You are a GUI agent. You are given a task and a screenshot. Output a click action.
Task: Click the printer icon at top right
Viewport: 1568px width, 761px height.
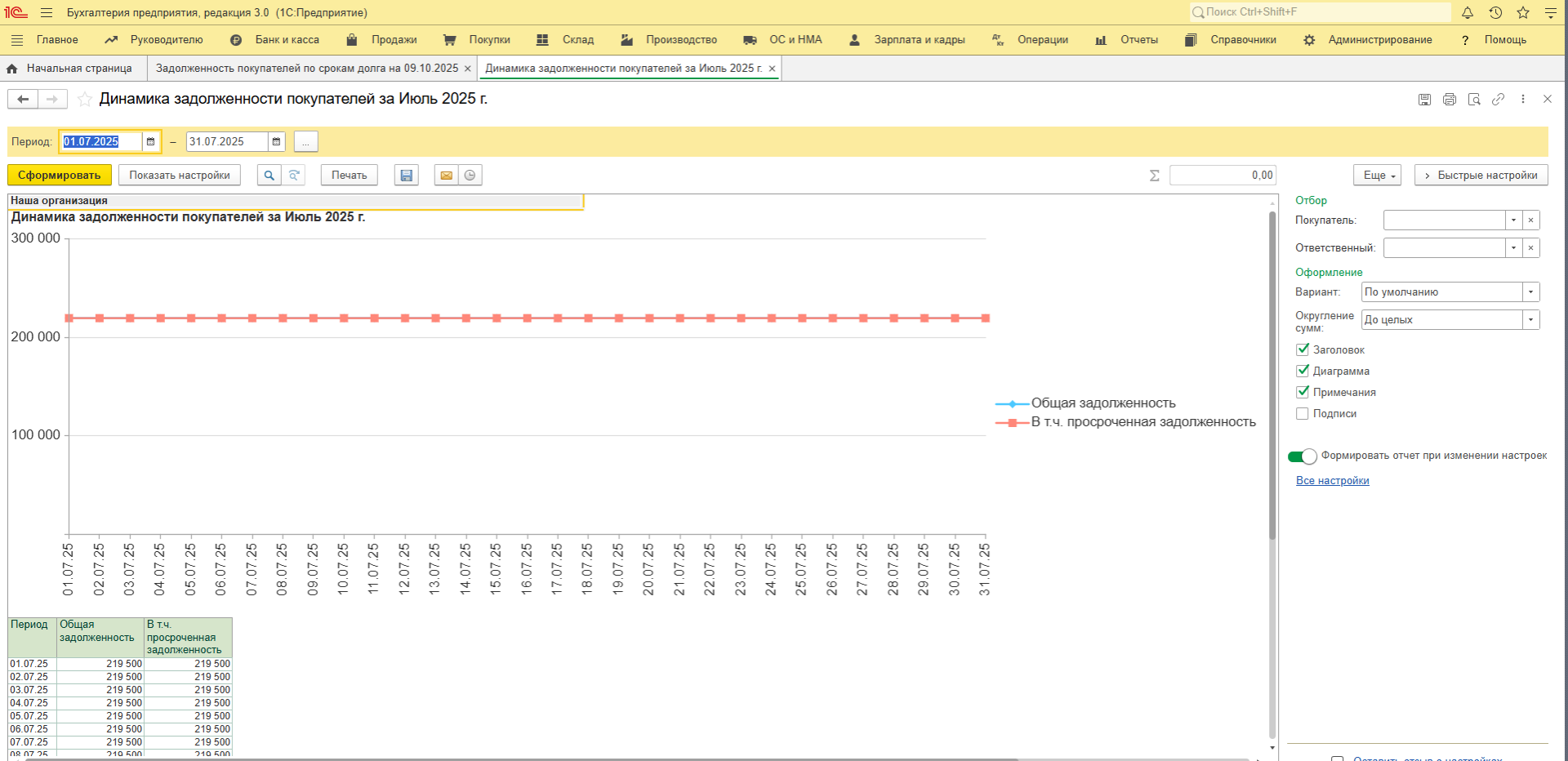coord(1450,100)
